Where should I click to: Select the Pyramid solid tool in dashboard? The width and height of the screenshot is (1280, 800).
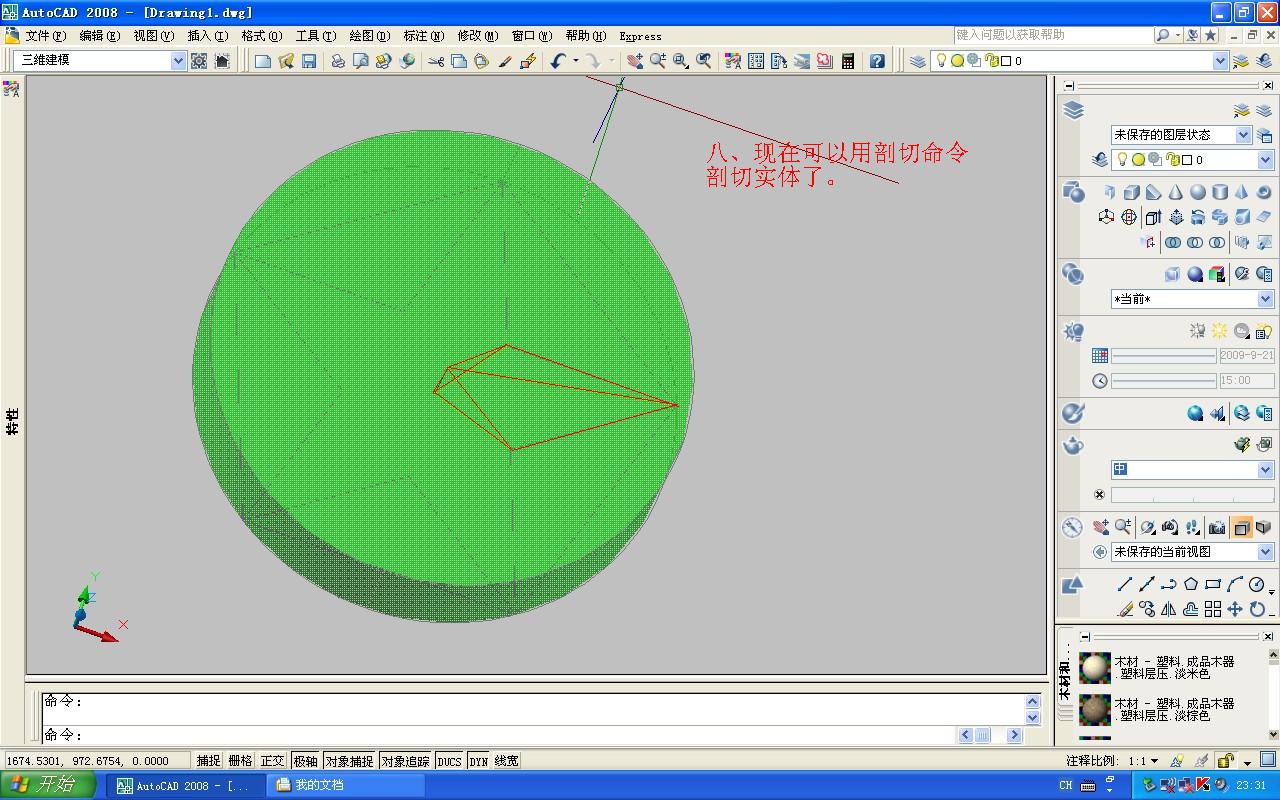click(x=1241, y=192)
